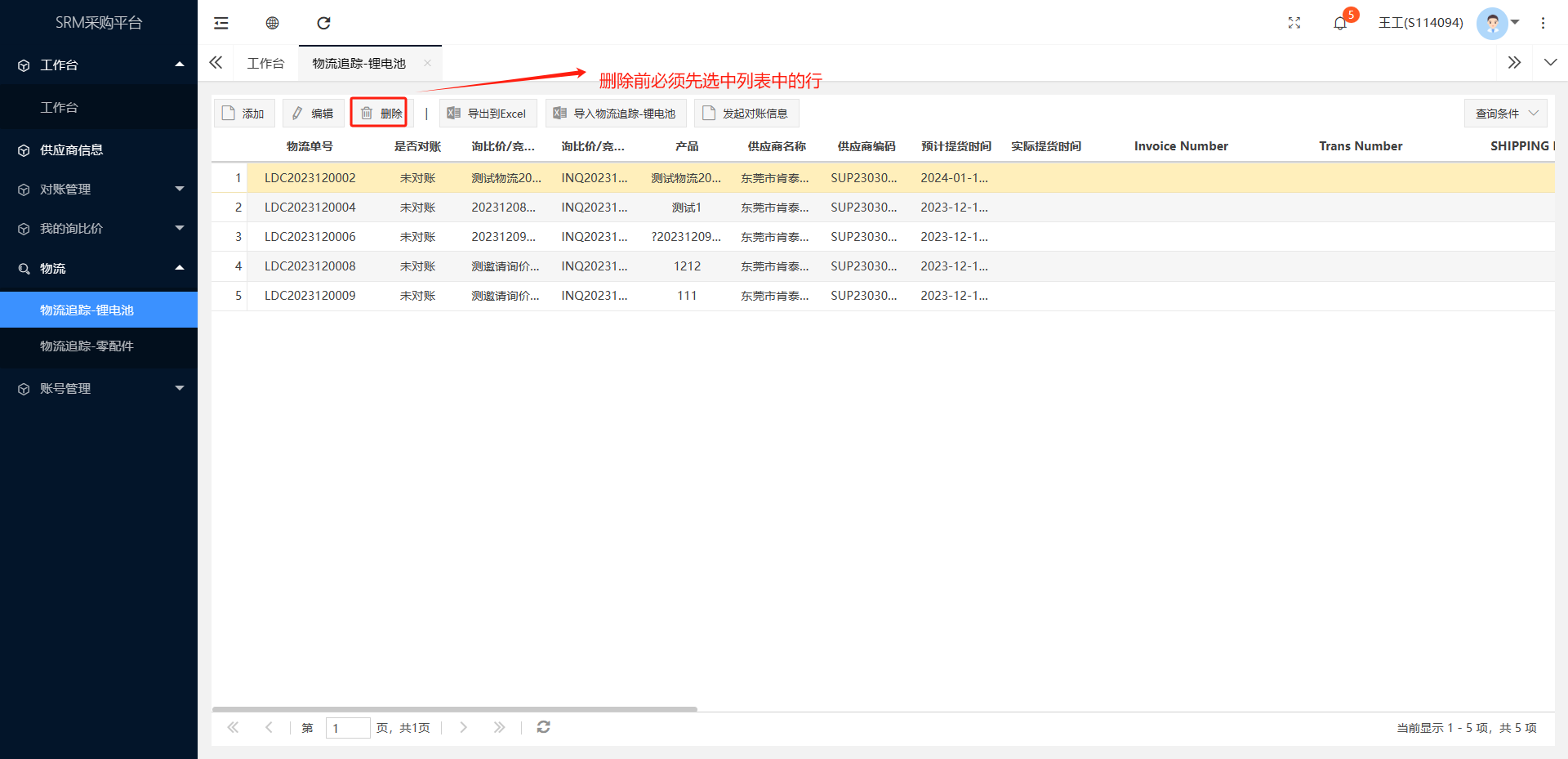
Task: Go to last page icon
Action: 499,727
